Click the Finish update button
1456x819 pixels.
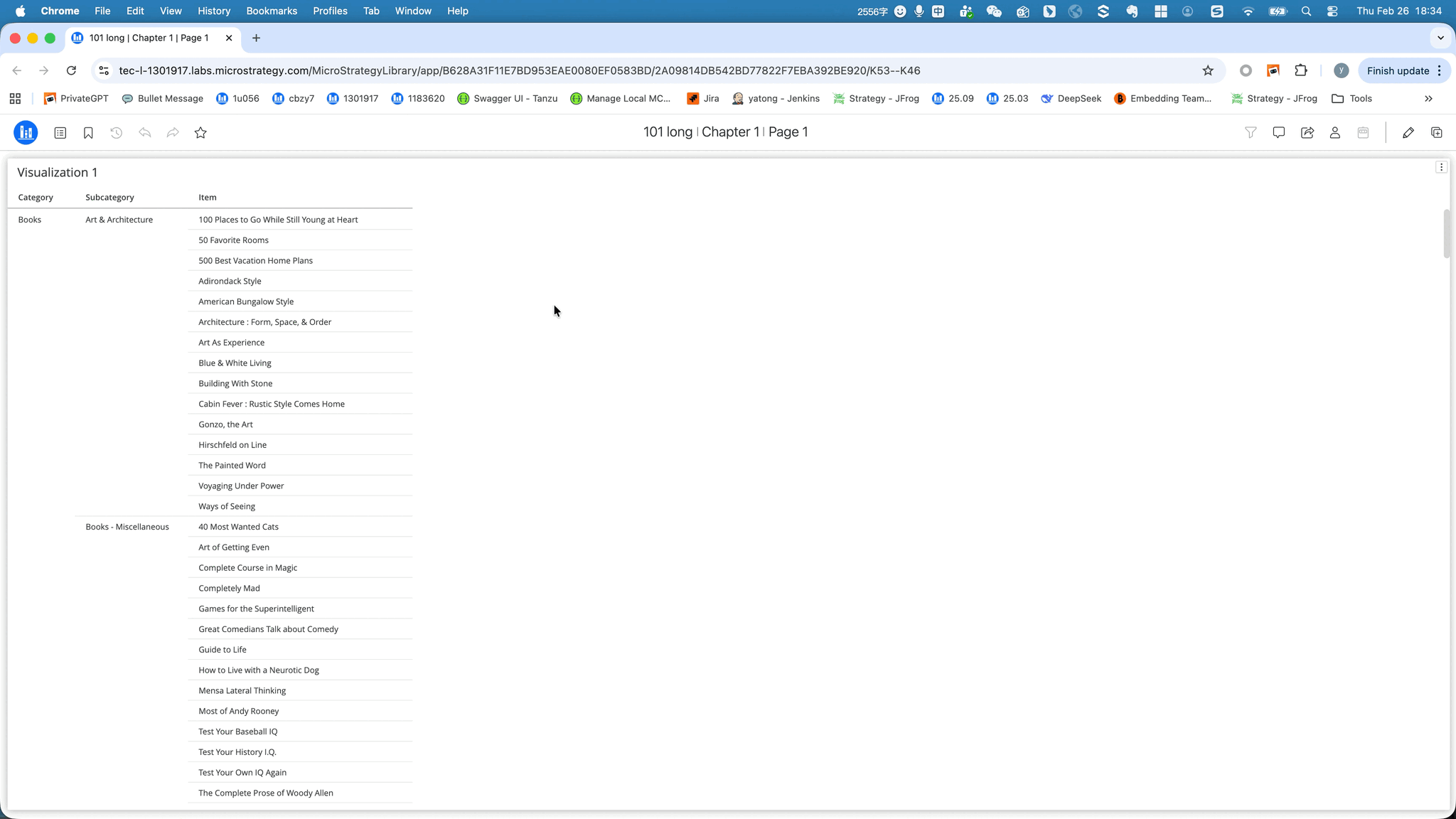[x=1398, y=70]
